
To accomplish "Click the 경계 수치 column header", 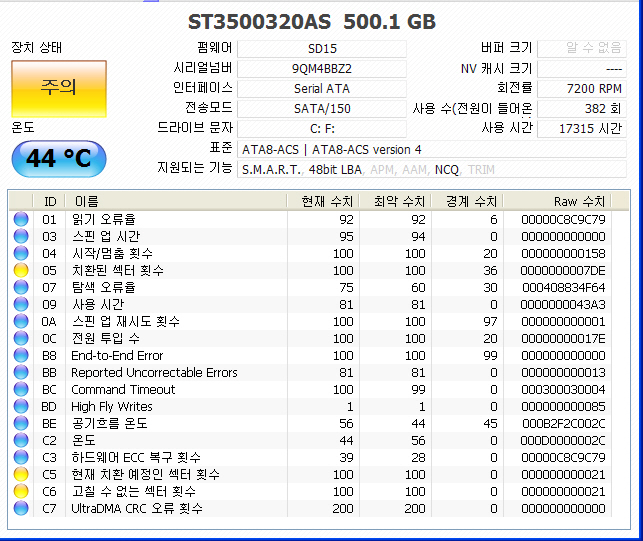I will 467,201.
